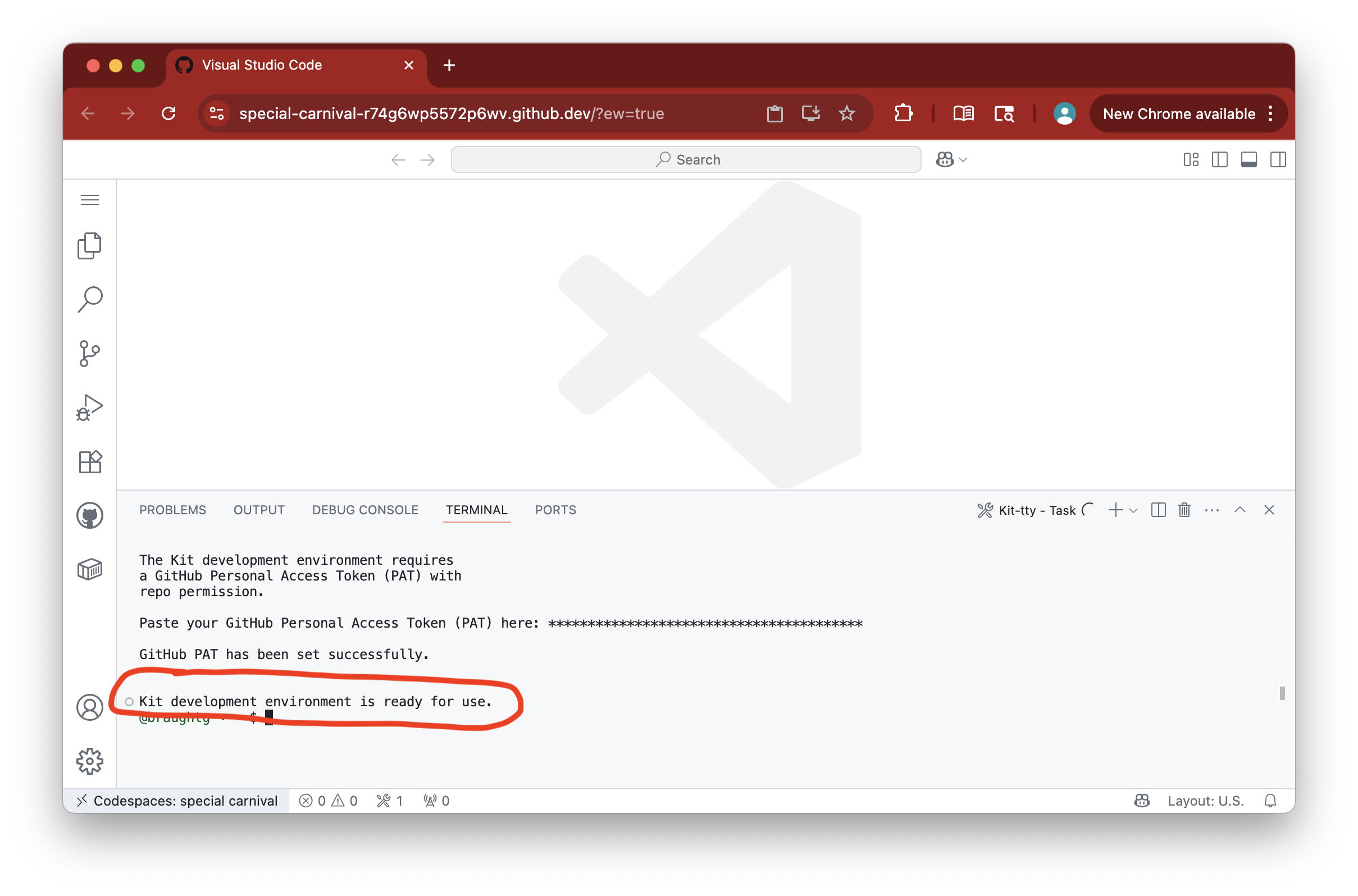Switch to the OUTPUT tab
Image resolution: width=1358 pixels, height=896 pixels.
[x=259, y=510]
